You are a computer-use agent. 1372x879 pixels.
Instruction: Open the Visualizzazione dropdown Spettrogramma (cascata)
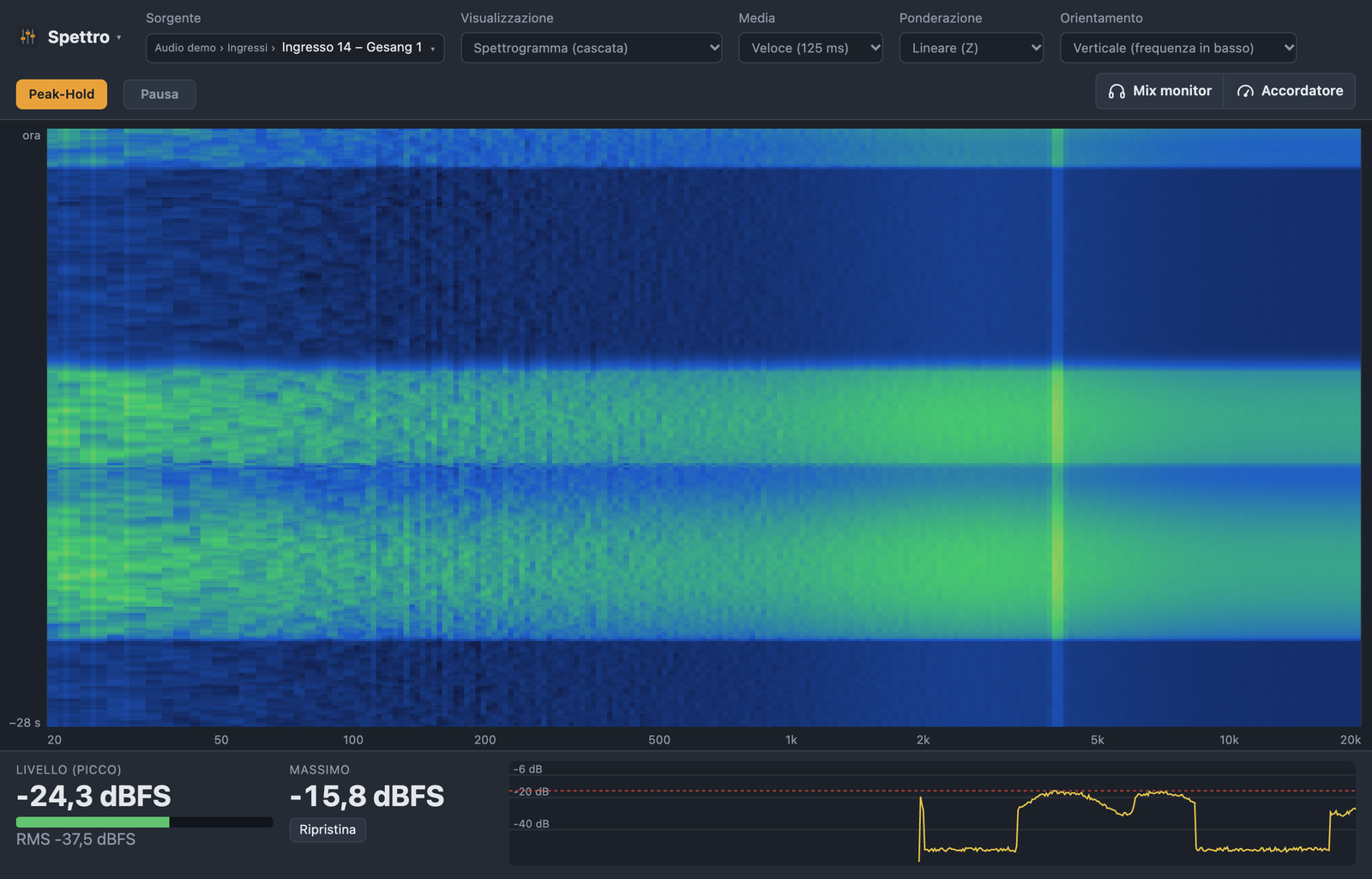(592, 48)
